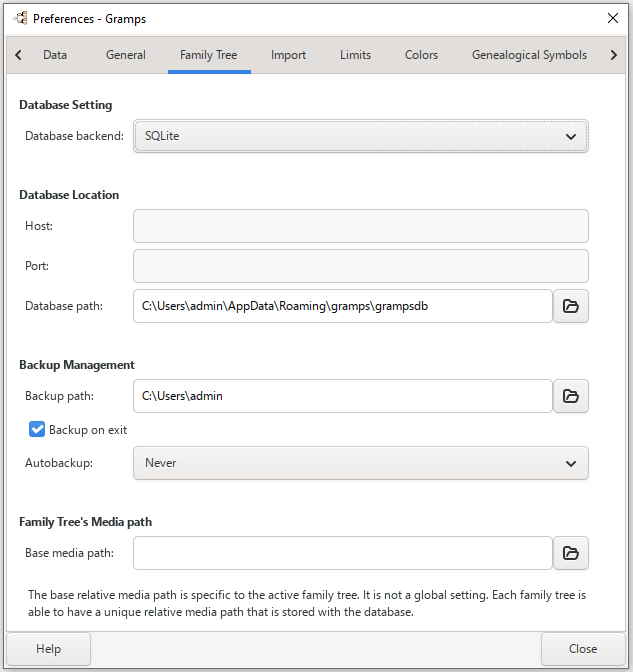Open the Database backend dropdown
Image resolution: width=633 pixels, height=672 pixels.
(360, 136)
